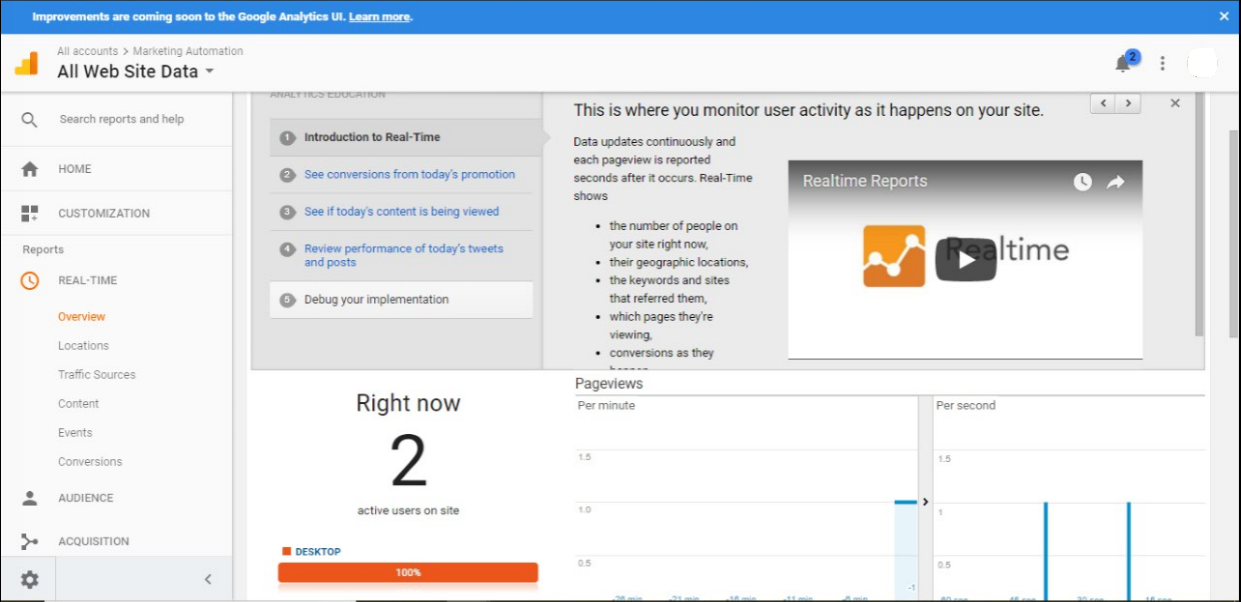Click the small arrow between pageview charts
1241x602 pixels.
[x=925, y=502]
